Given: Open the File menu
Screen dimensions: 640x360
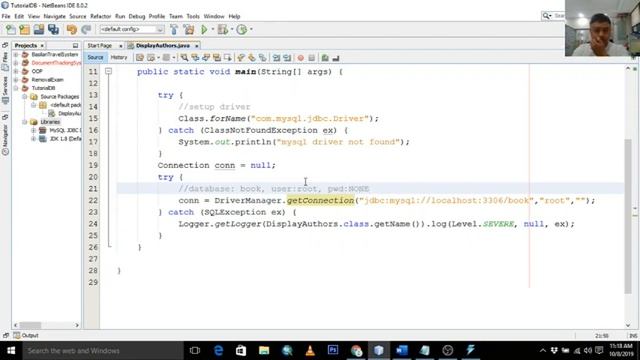Looking at the screenshot, I should tap(6, 16).
